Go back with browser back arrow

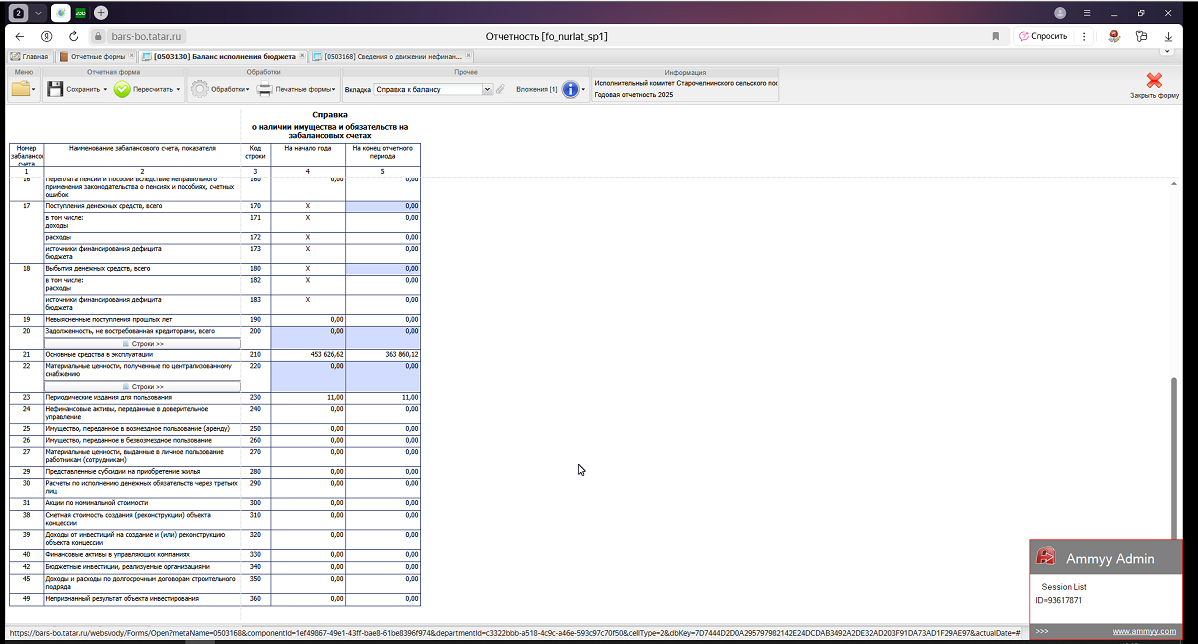pyautogui.click(x=20, y=36)
